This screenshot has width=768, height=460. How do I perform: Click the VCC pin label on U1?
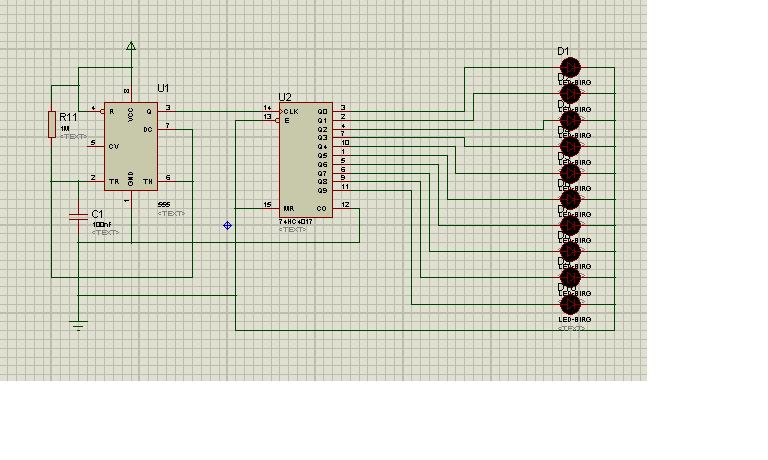click(x=130, y=115)
